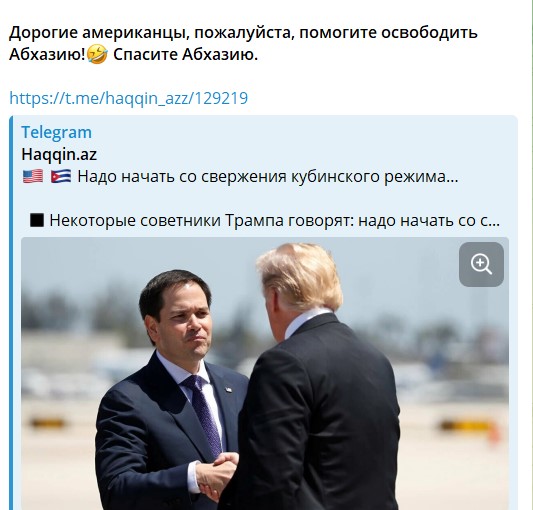The width and height of the screenshot is (533, 510).
Task: Open the handshake photo preview
Action: [265, 373]
